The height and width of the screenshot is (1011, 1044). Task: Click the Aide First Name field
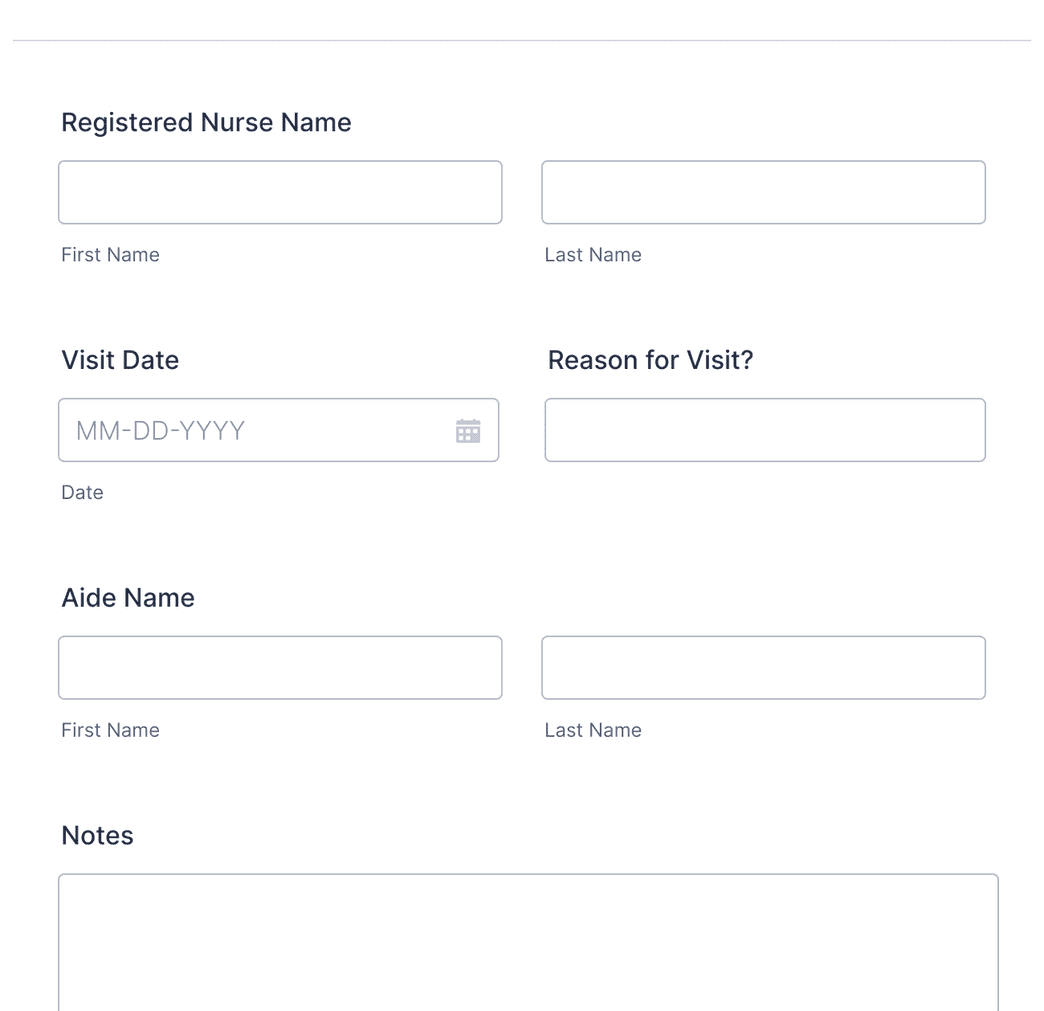coord(280,667)
